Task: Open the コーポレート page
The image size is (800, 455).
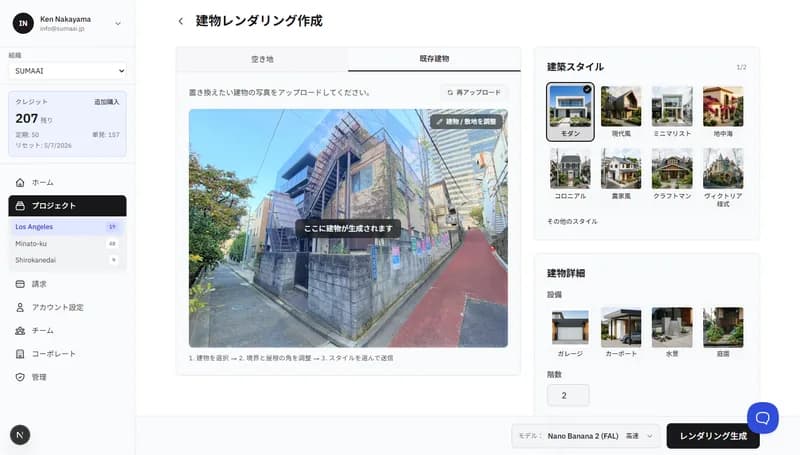Action: pos(67,353)
